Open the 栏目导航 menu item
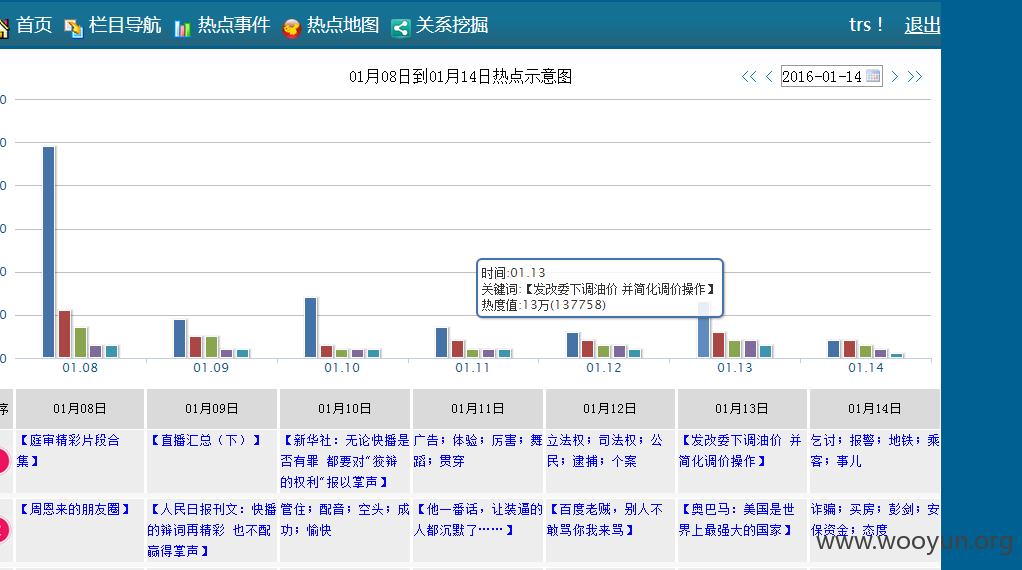 click(125, 25)
